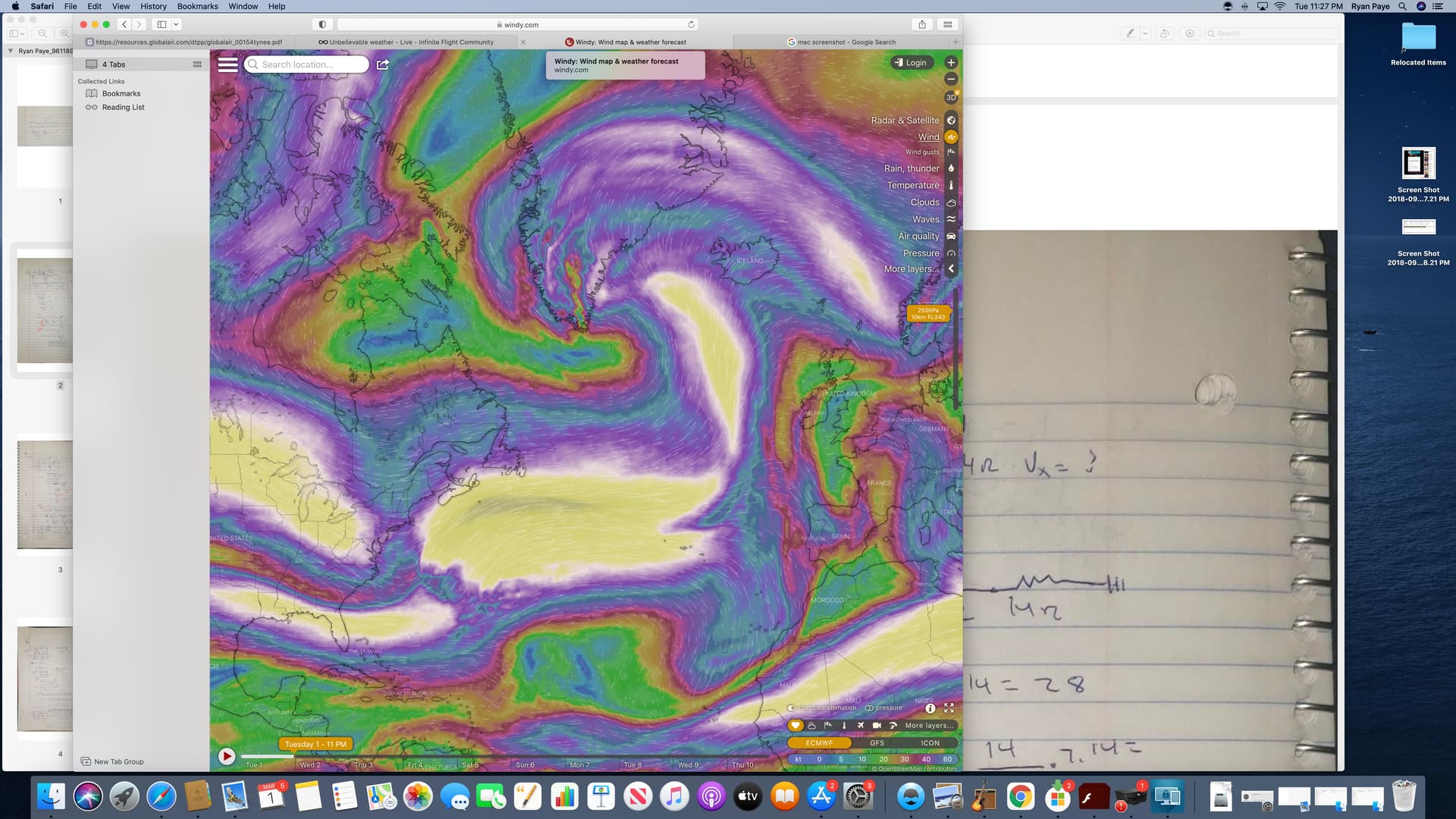The width and height of the screenshot is (1456, 819).
Task: Click the Search location field
Action: [x=307, y=64]
